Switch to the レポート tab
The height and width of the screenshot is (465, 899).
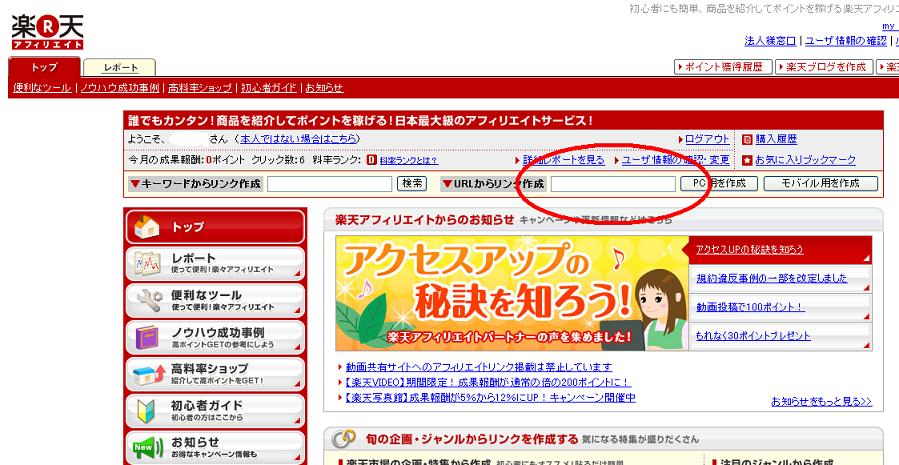(120, 68)
